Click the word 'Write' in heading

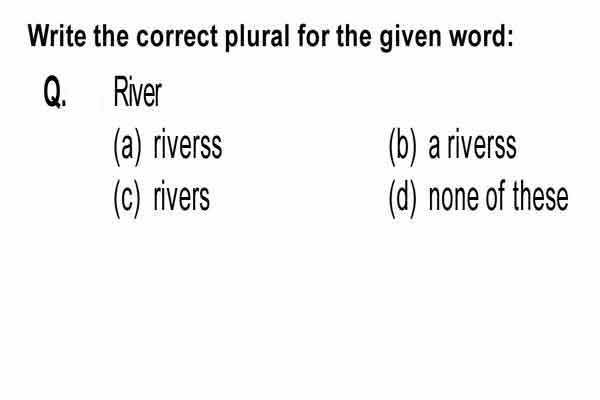pos(57,36)
